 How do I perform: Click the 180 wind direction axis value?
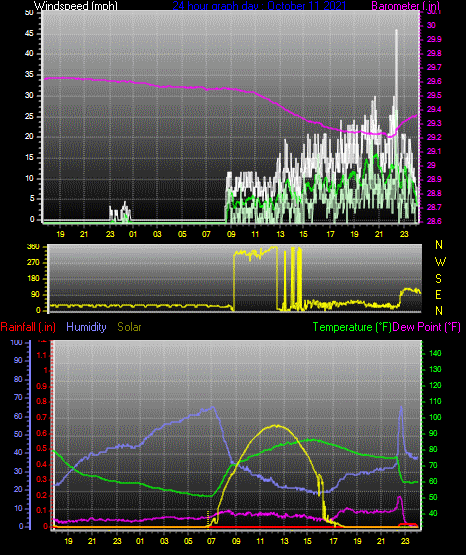[x=33, y=279]
